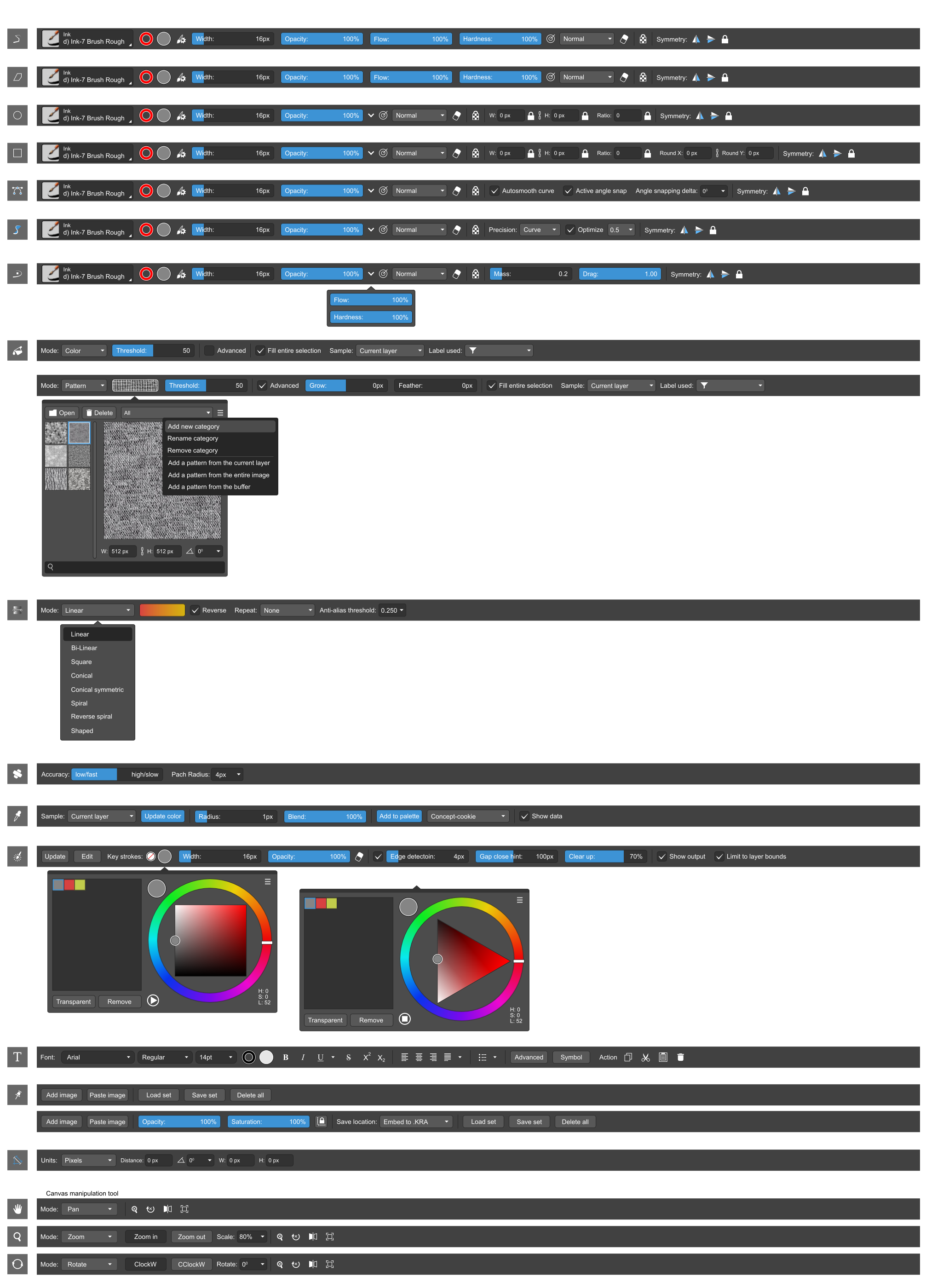Toggle the Show data checkbox
Screen dimensions: 943x1288
pyautogui.click(x=524, y=816)
